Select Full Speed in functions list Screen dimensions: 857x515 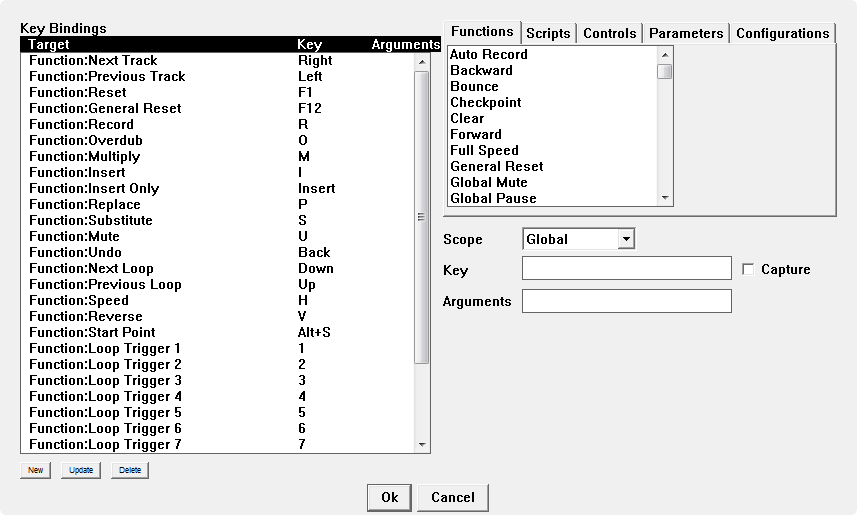coord(553,150)
